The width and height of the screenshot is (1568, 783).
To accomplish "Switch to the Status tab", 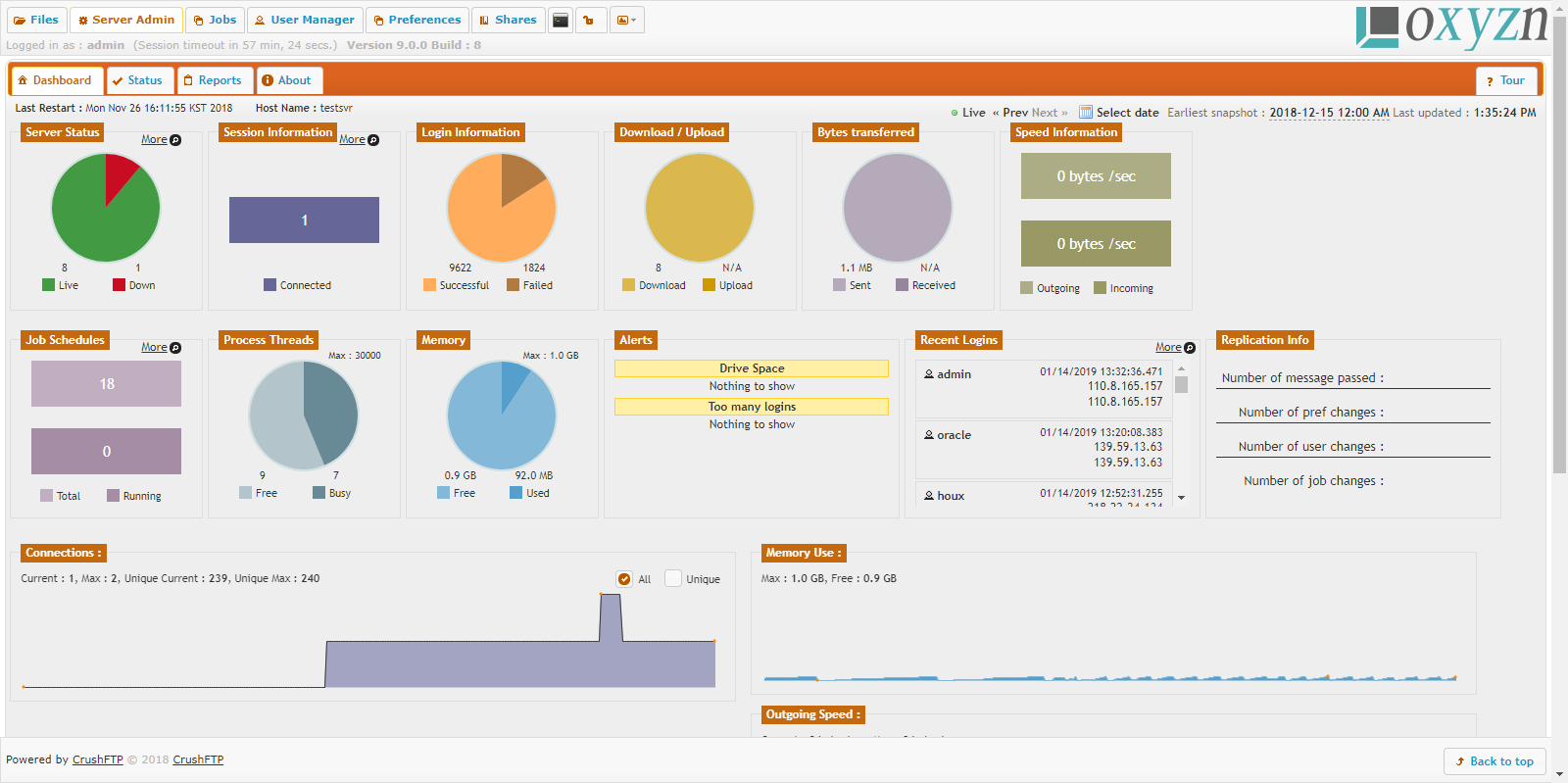I will click(140, 80).
